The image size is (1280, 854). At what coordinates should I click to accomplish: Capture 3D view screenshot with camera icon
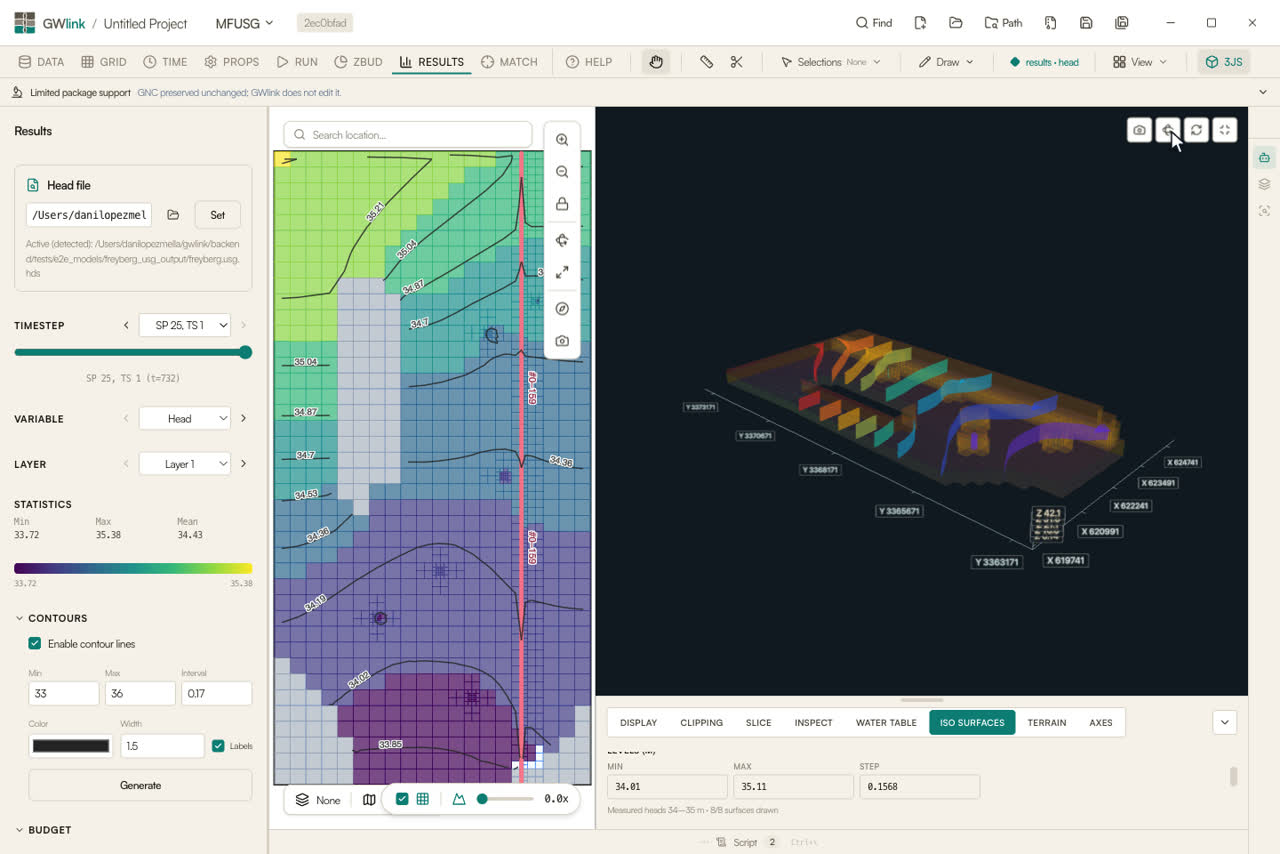pyautogui.click(x=1139, y=130)
